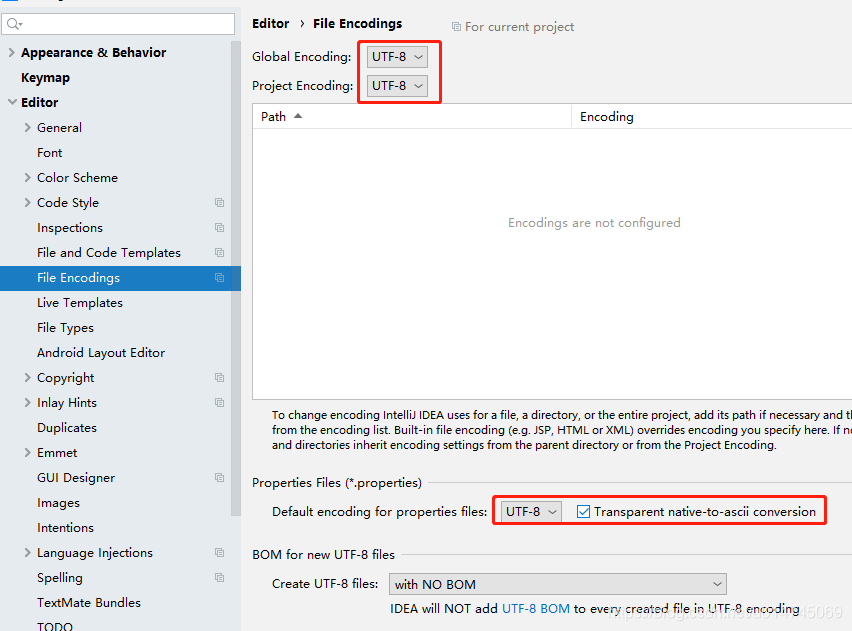Collapse the Editor section
Screen dimensions: 852x631
tap(12, 102)
